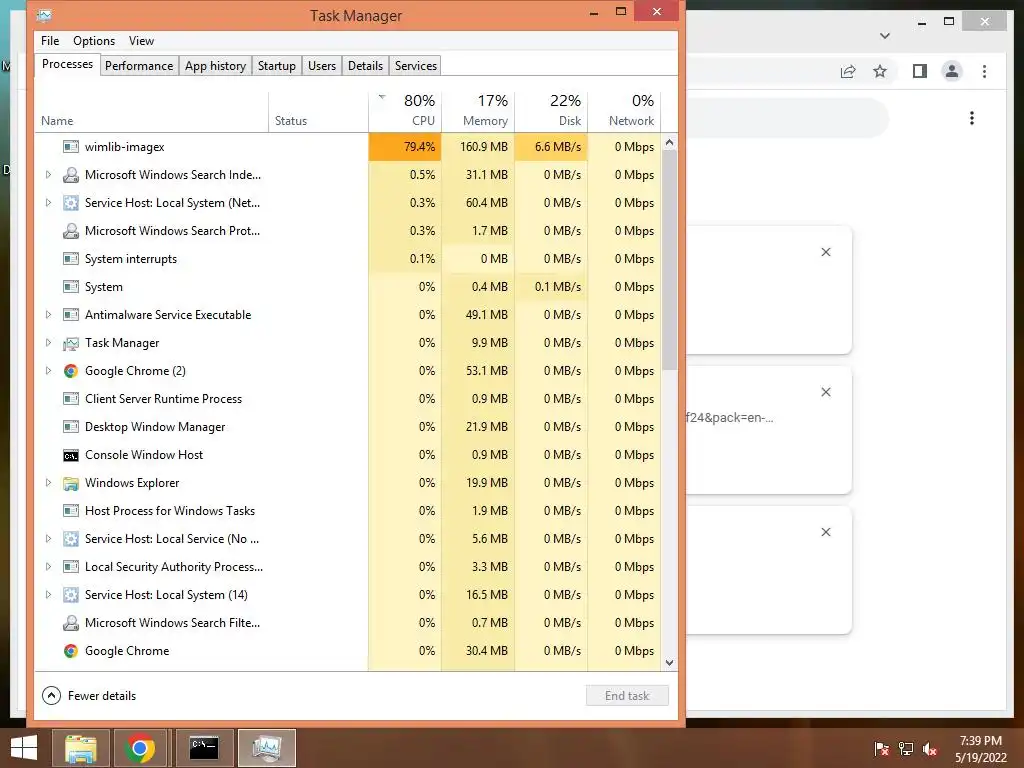Expand the Windows Explorer row
1024x768 pixels.
pos(48,483)
